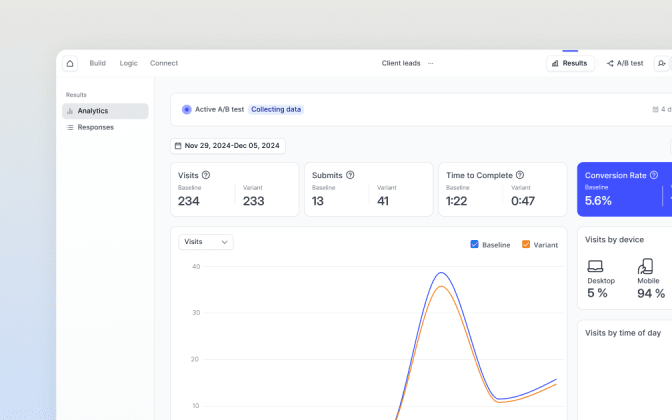Switch to the Logic tab
This screenshot has width=672, height=420.
129,63
